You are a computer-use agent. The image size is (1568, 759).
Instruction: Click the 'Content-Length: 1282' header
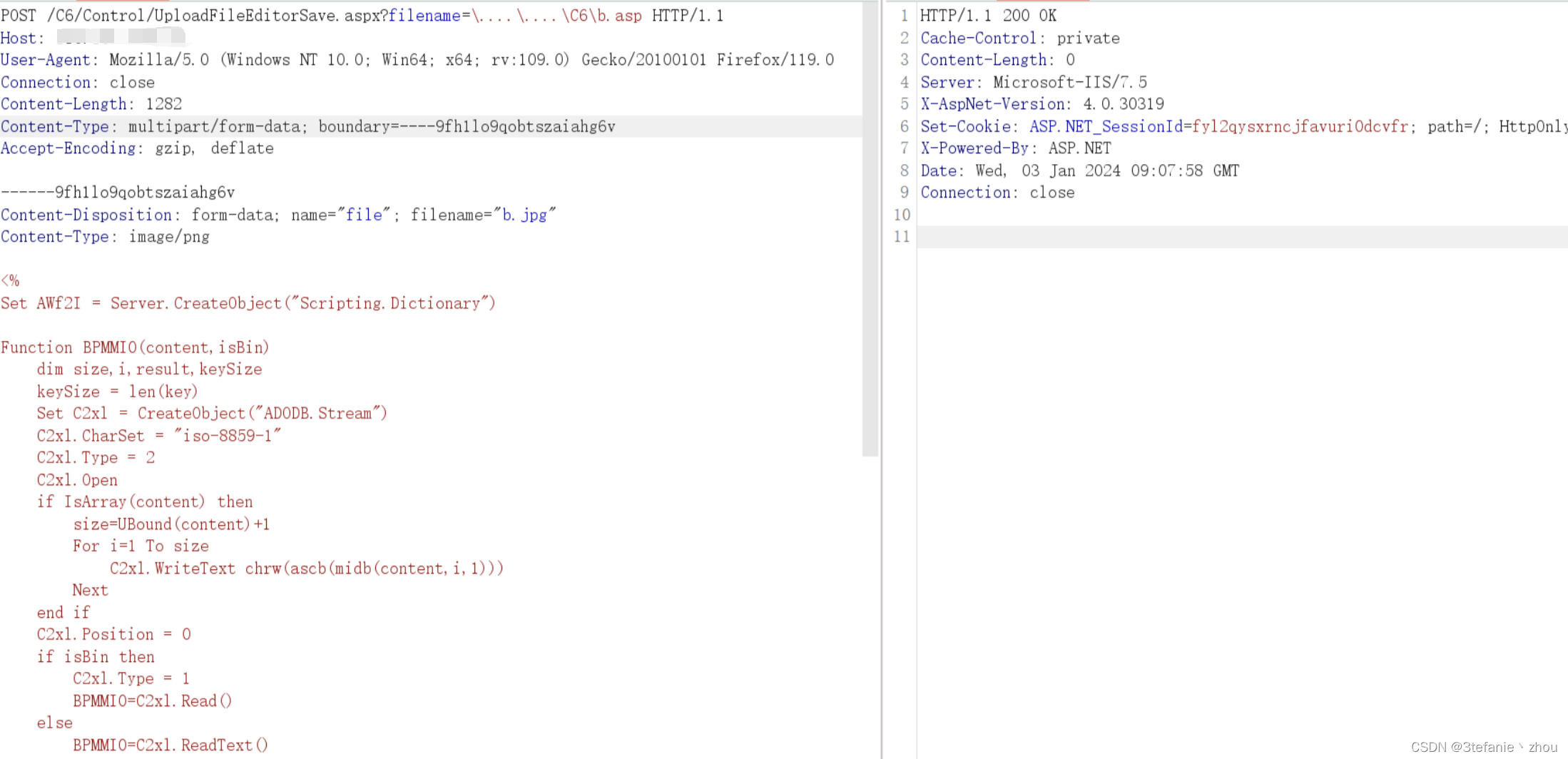coord(91,104)
